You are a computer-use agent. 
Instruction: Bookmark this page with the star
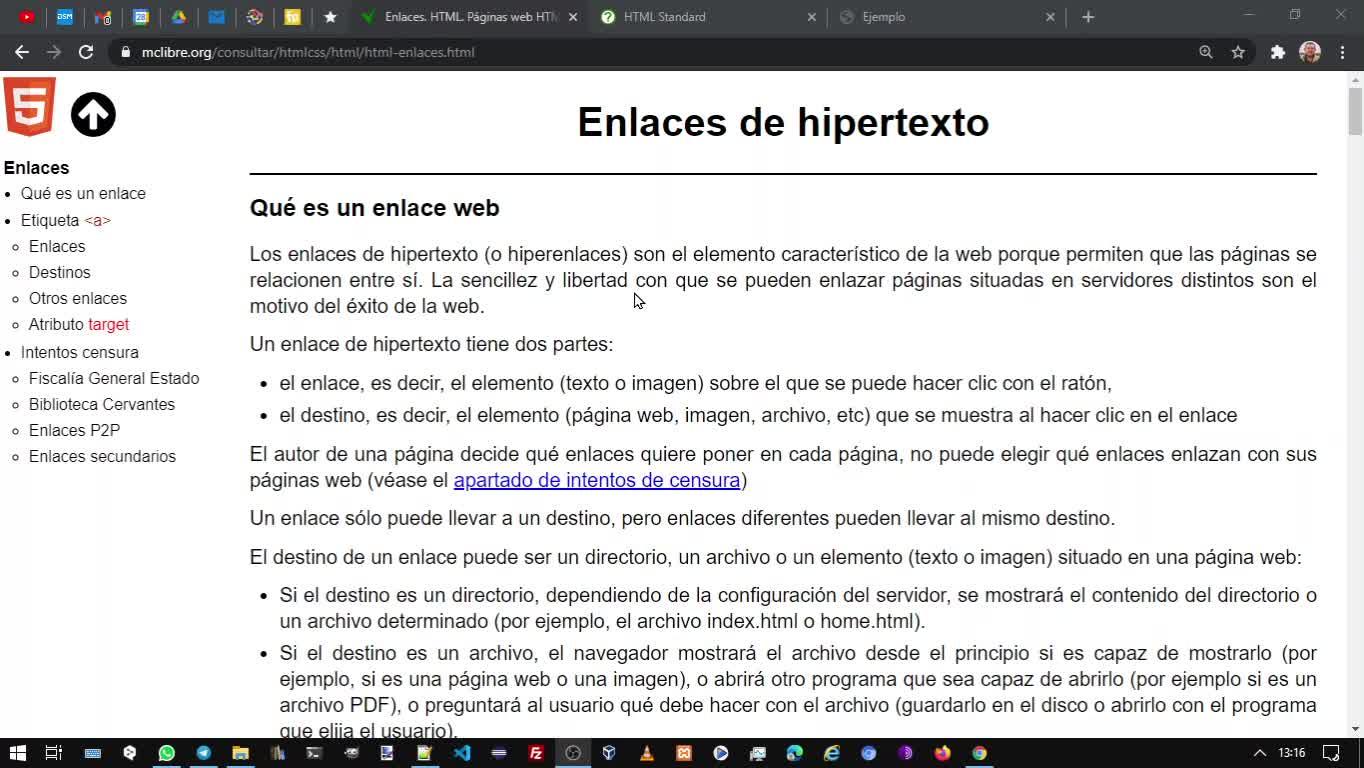1238,52
